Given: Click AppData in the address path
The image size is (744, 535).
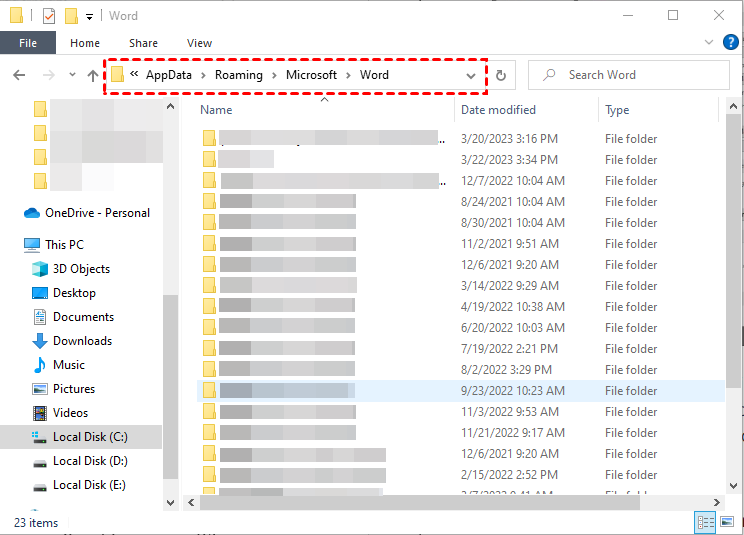Looking at the screenshot, I should 168,75.
